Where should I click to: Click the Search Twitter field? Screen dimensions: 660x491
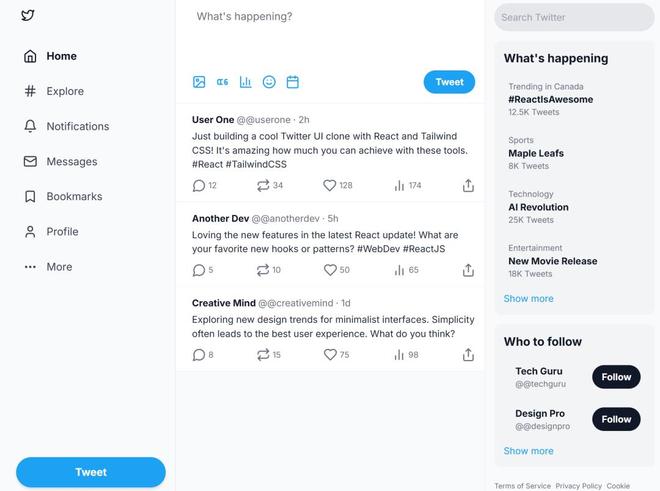(574, 17)
